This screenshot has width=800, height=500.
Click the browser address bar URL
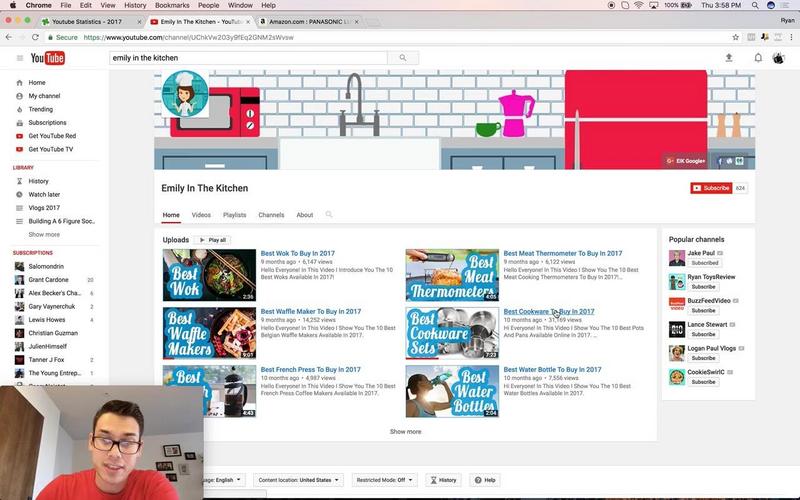tap(188, 37)
